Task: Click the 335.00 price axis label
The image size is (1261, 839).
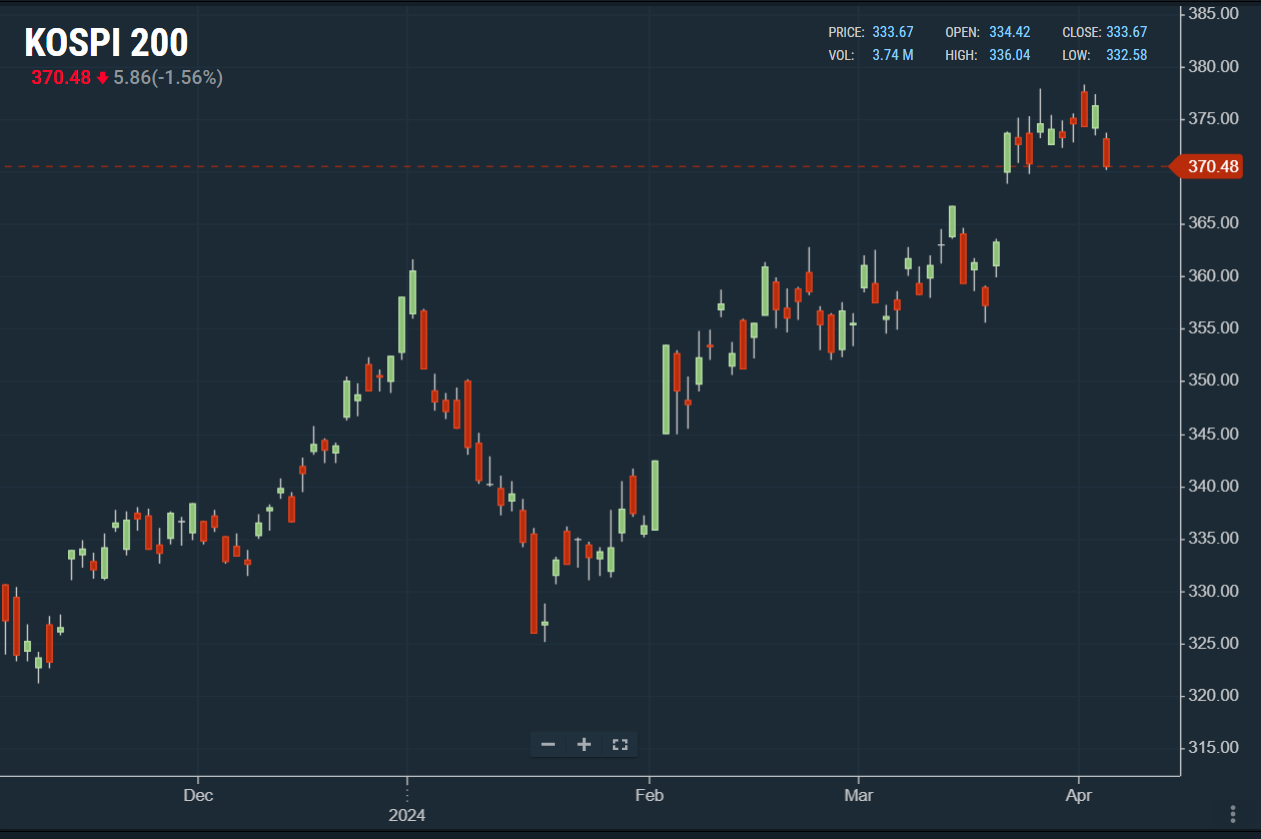Action: (1213, 538)
